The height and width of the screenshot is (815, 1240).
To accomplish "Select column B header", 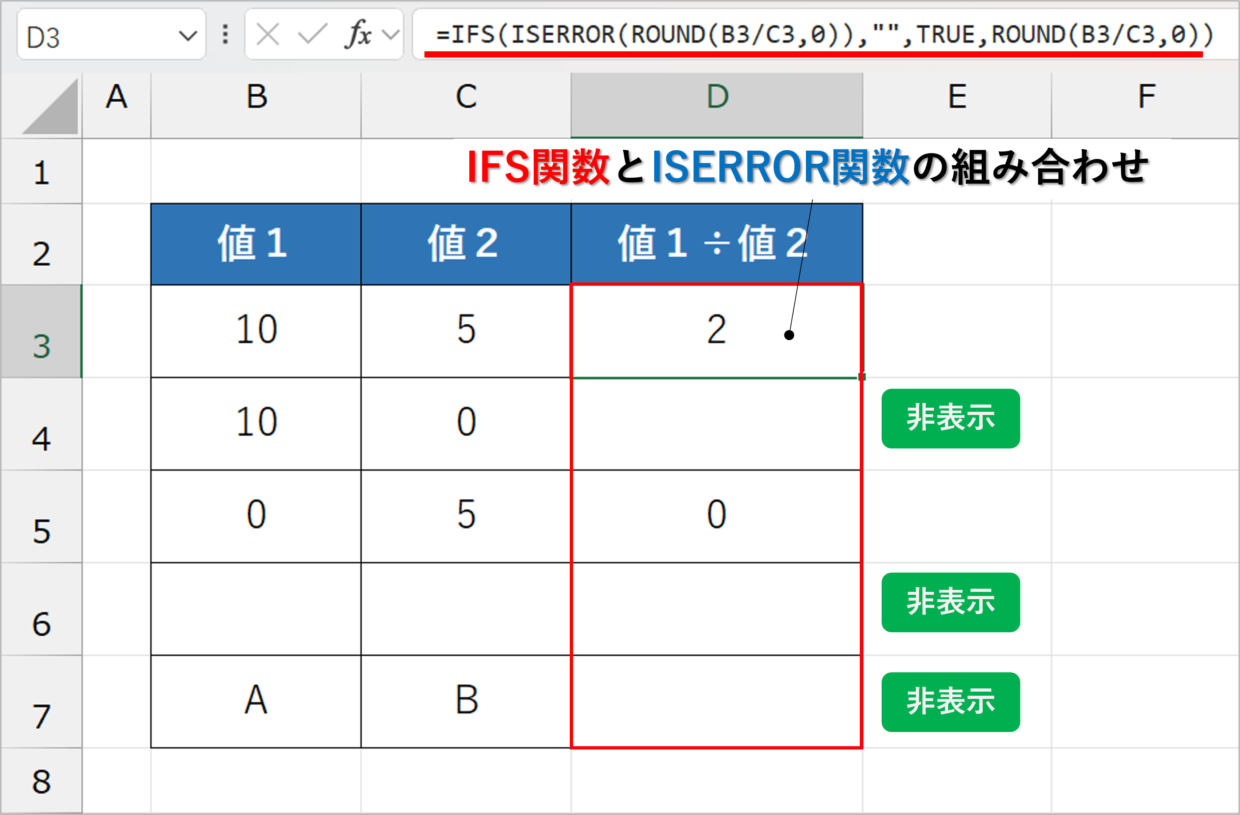I will [256, 97].
